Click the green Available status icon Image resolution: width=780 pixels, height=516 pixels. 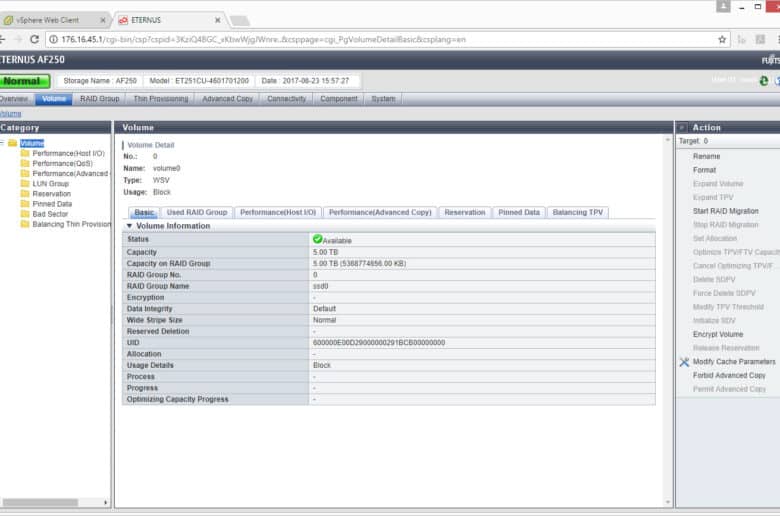click(317, 239)
